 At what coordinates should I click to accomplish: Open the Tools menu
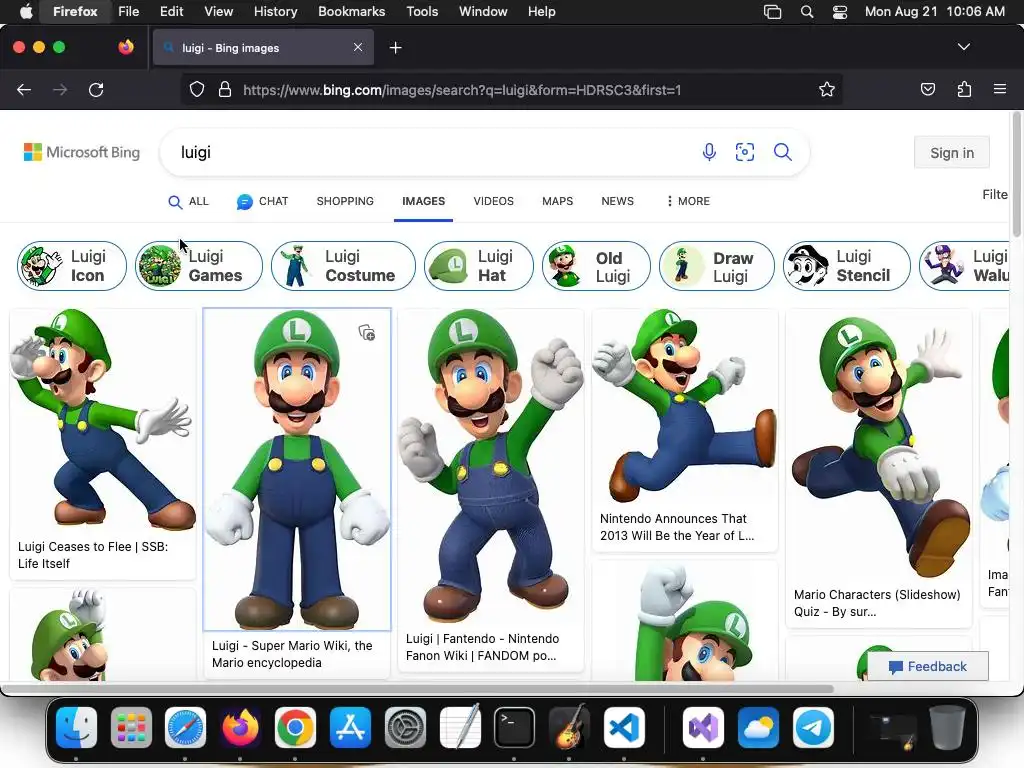[422, 12]
